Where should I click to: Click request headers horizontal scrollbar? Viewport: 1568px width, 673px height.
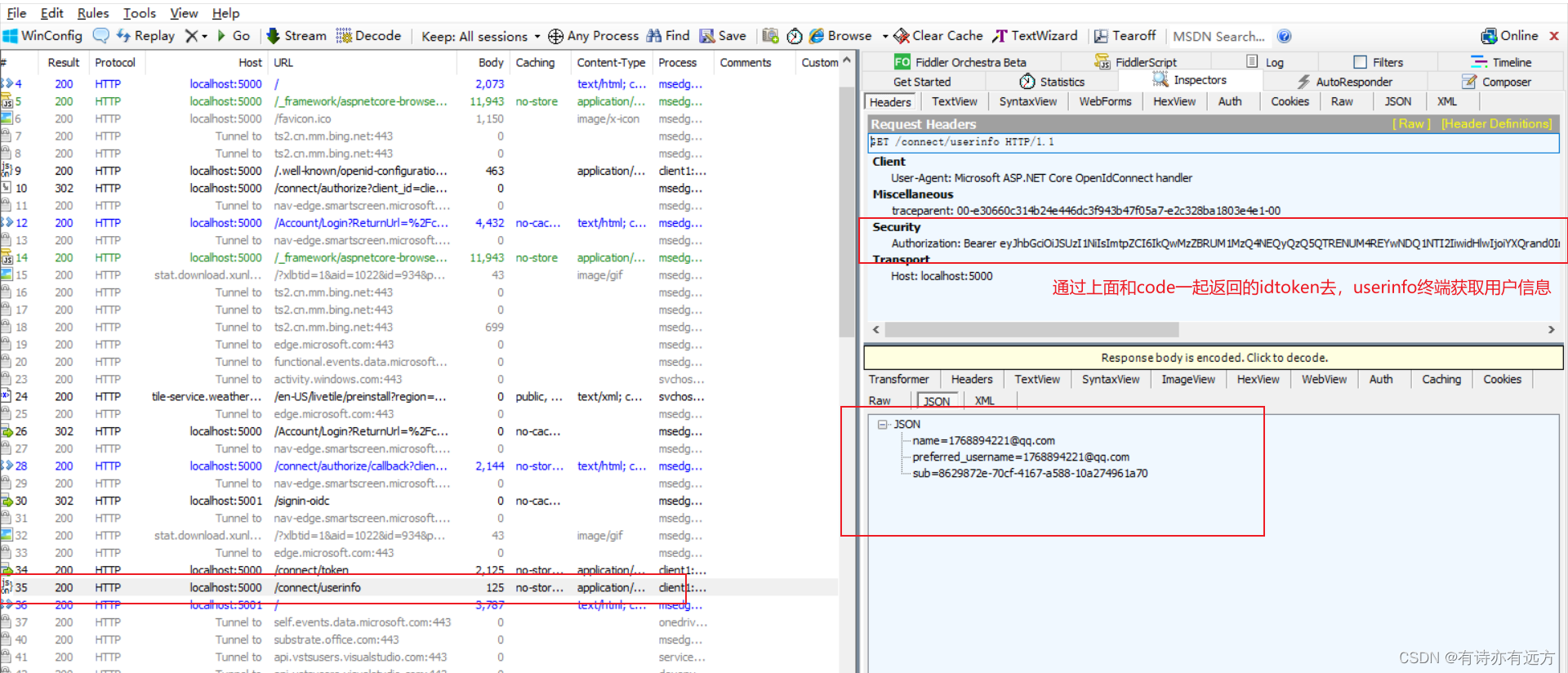(1031, 329)
